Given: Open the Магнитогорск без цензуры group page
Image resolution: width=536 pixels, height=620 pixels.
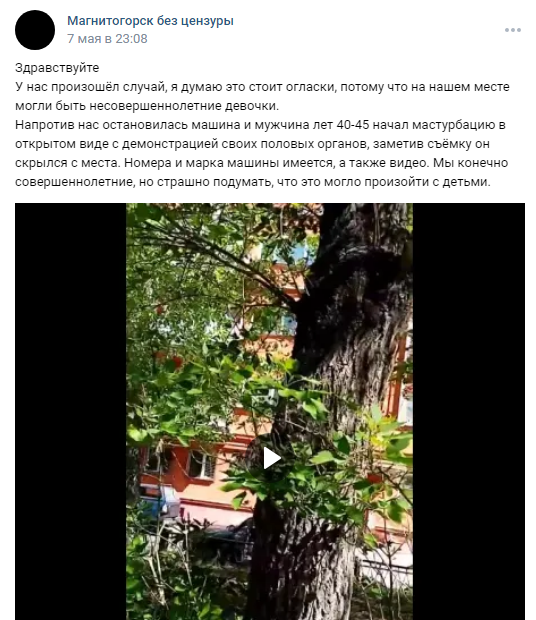Looking at the screenshot, I should click(150, 21).
